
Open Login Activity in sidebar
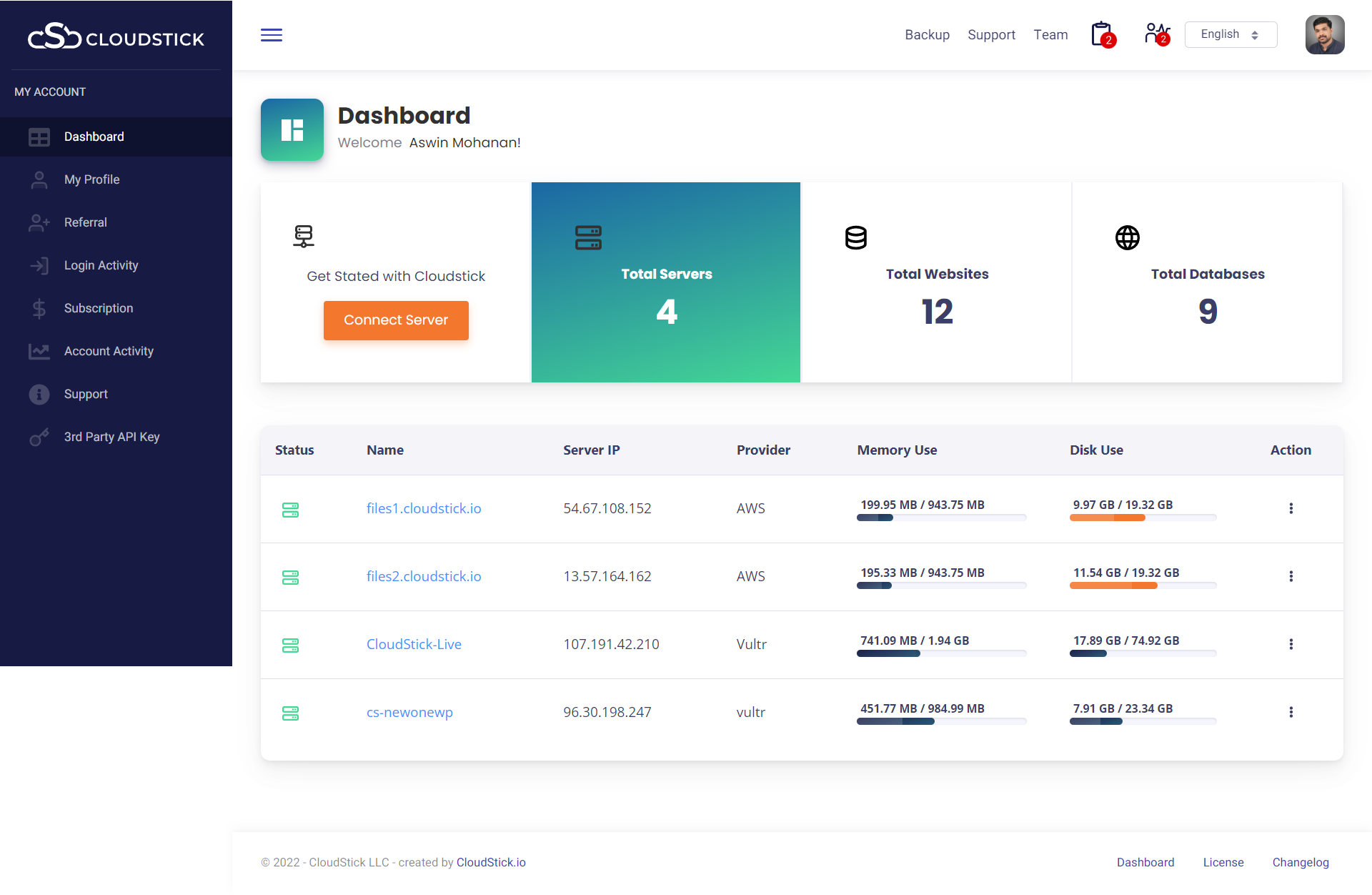point(101,265)
